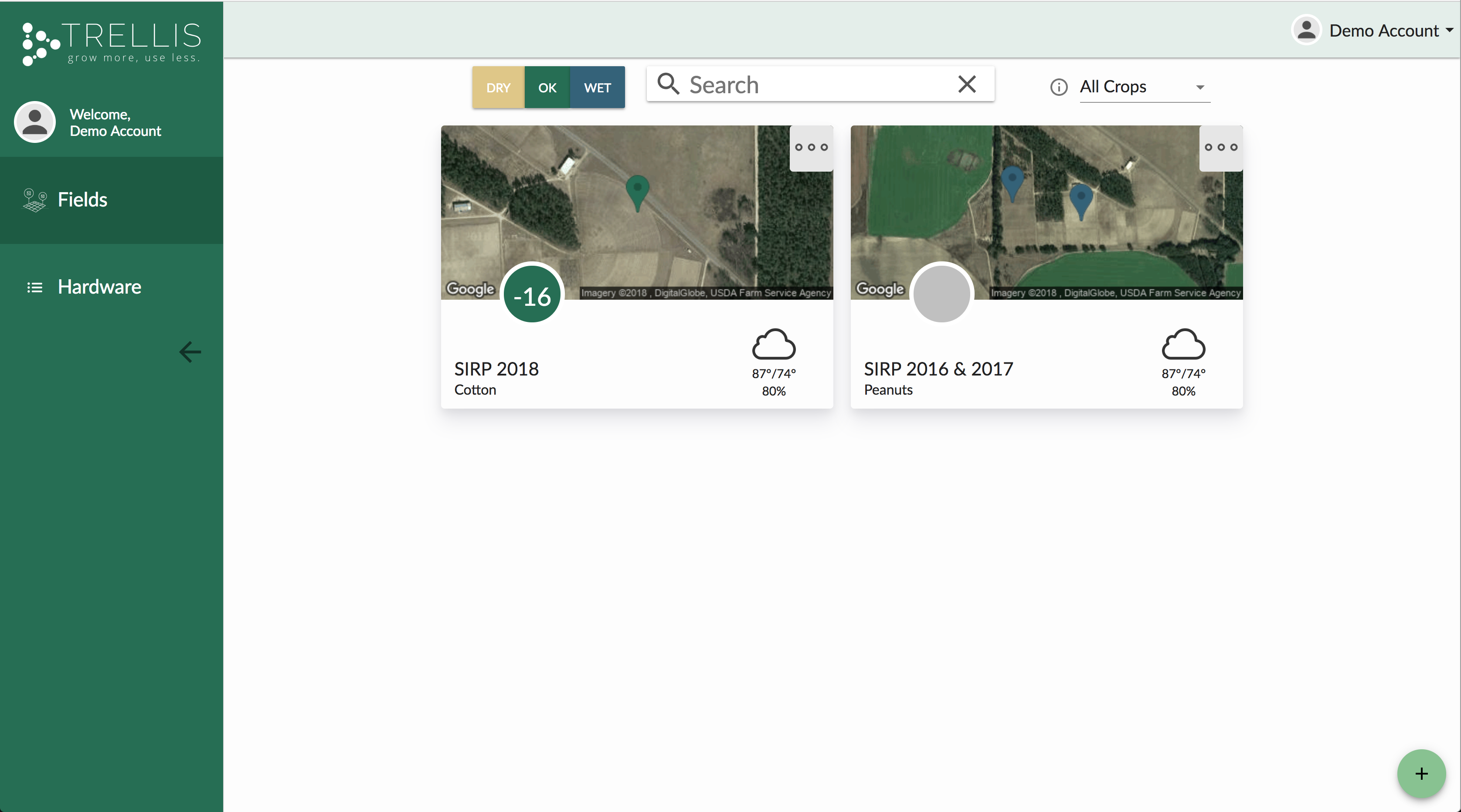Open the SIRP 2016 & 2017 field title
1461x812 pixels.
938,369
